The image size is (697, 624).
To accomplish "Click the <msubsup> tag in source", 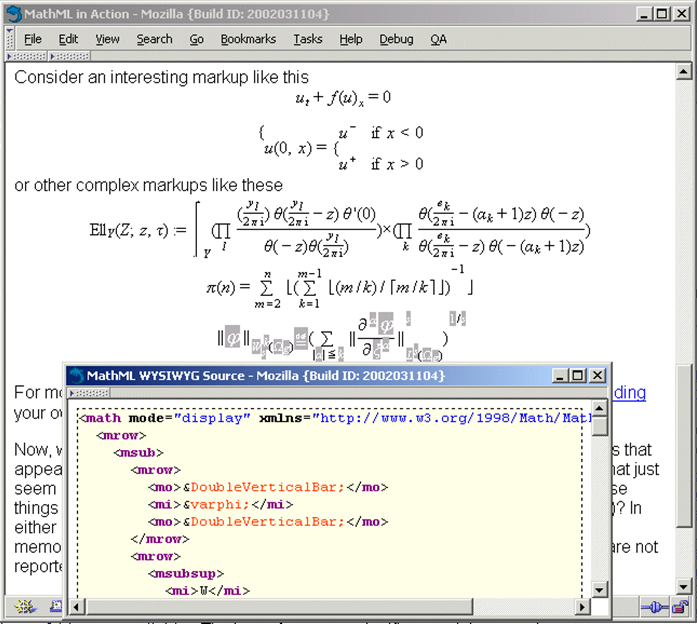I will [186, 574].
